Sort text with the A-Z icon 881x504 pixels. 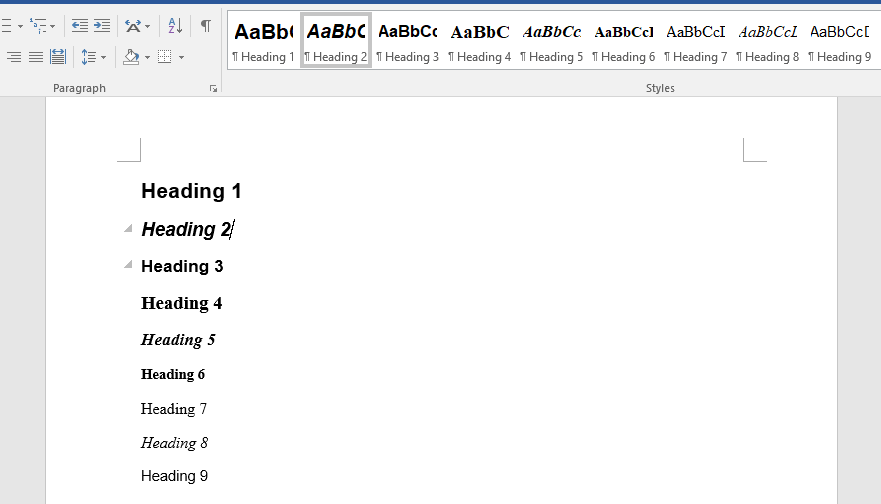175,26
